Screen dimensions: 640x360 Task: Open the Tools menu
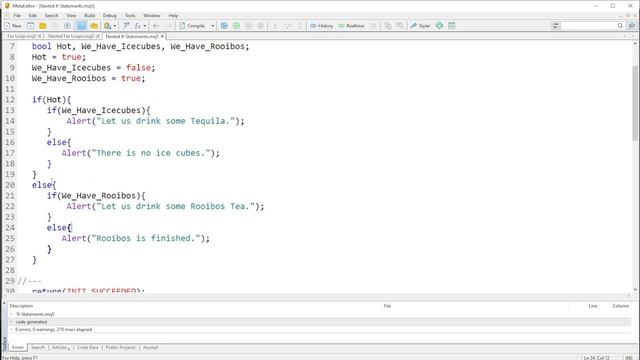click(130, 16)
